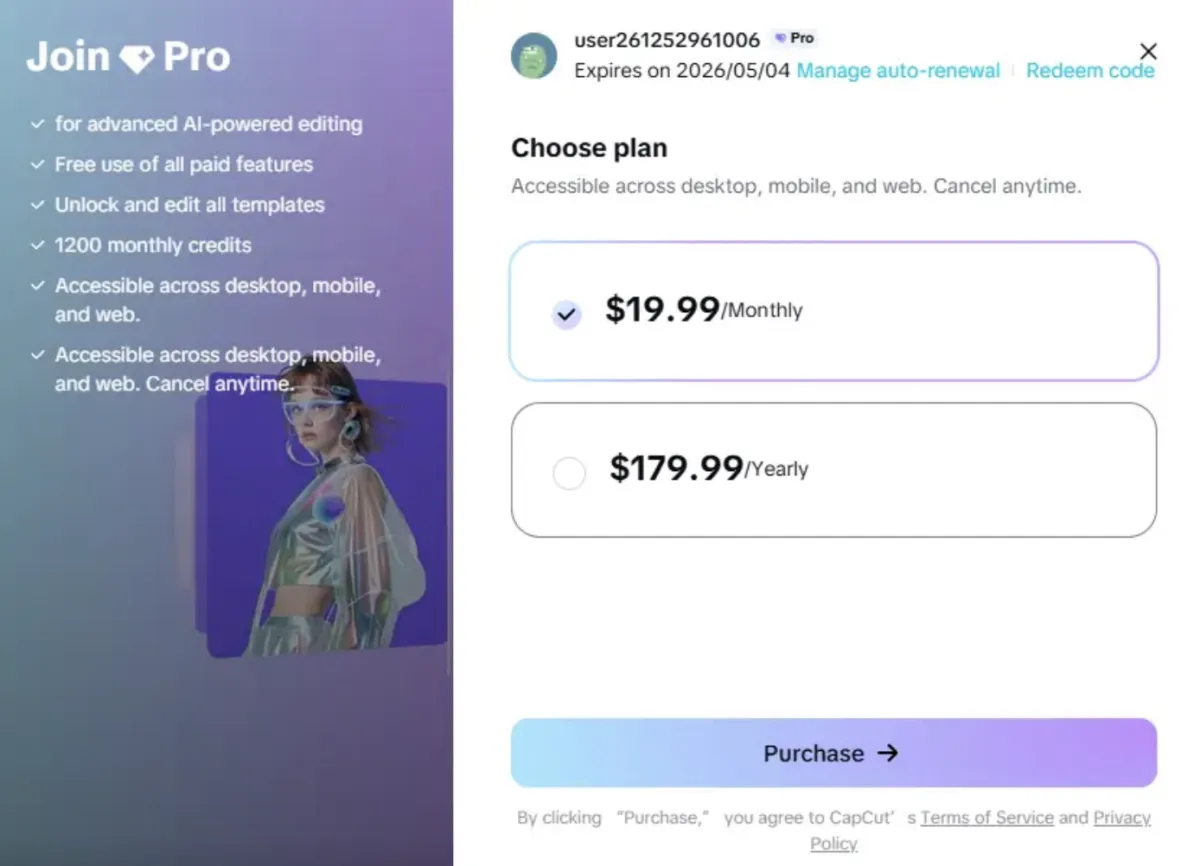Select the $19.99 Monthly plan card
1200x866 pixels.
pyautogui.click(x=833, y=311)
